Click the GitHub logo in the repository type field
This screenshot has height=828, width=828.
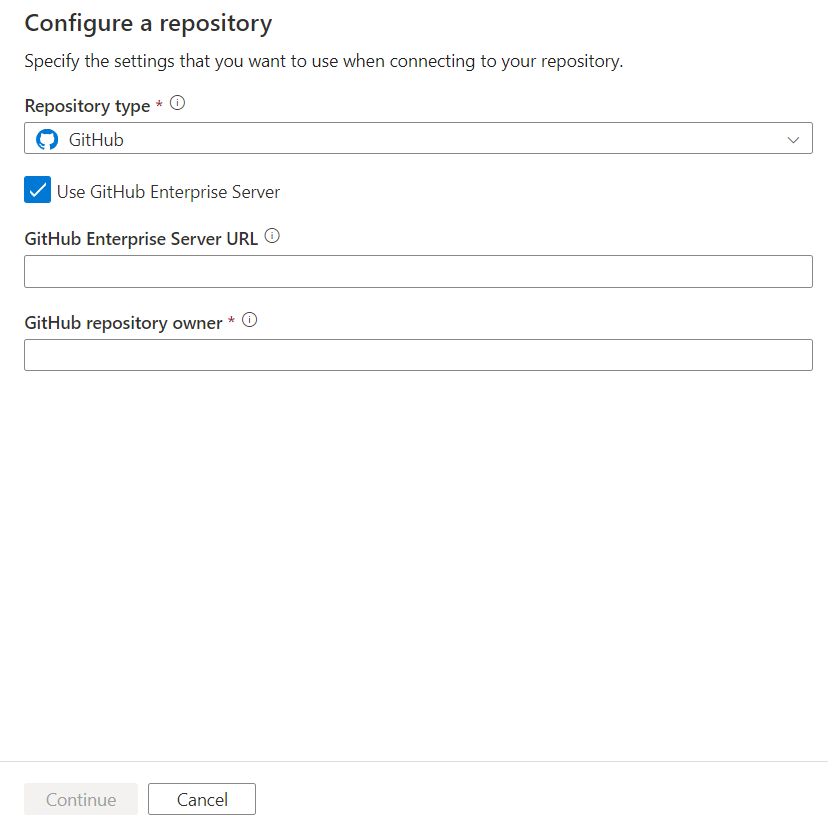tap(46, 139)
